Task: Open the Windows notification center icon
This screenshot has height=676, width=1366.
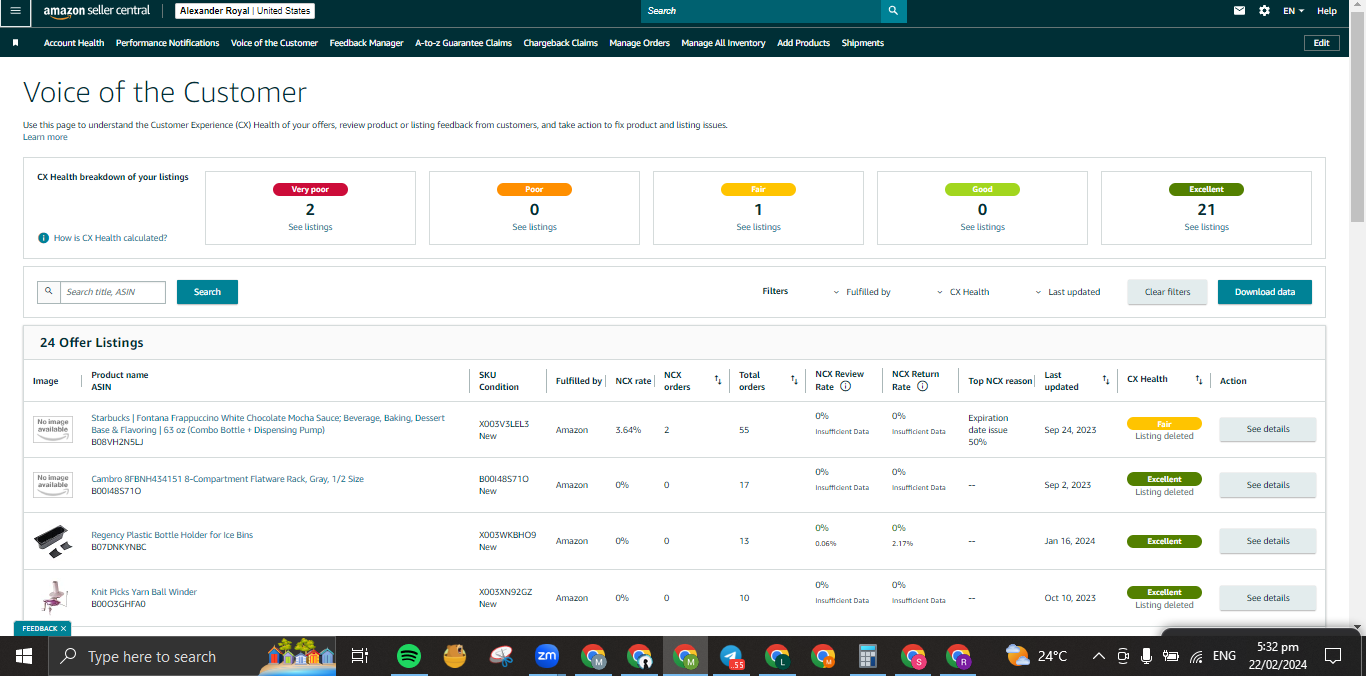Action: (1332, 656)
